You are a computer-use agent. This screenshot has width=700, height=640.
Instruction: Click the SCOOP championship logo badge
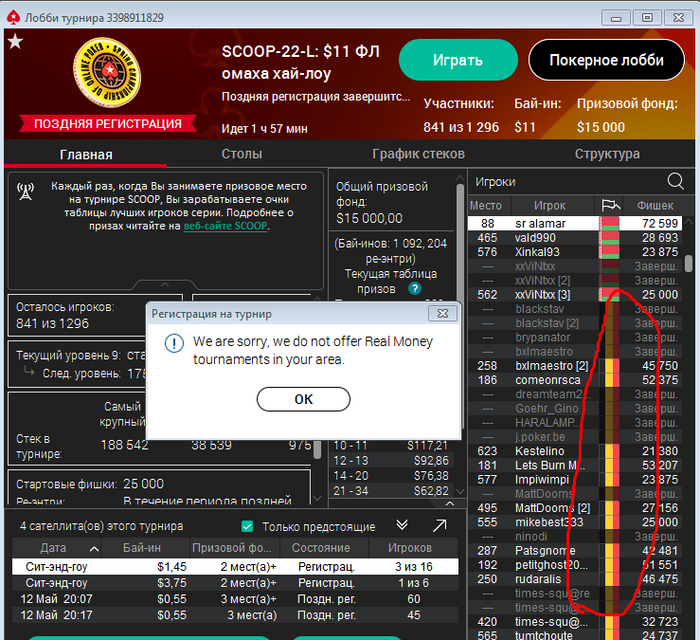click(x=107, y=73)
